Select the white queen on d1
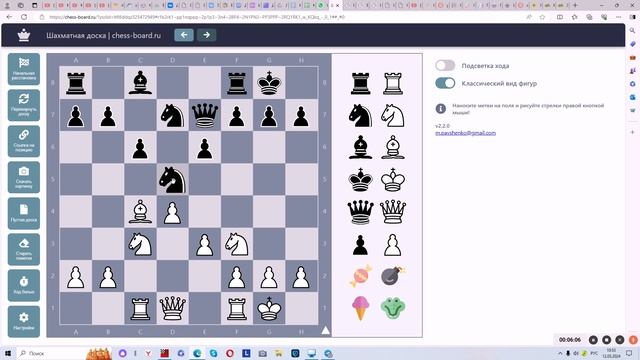 172,309
